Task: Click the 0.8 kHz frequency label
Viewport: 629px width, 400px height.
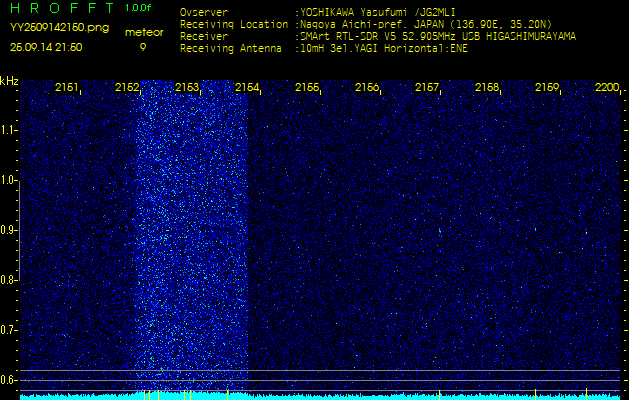Action: coord(8,280)
